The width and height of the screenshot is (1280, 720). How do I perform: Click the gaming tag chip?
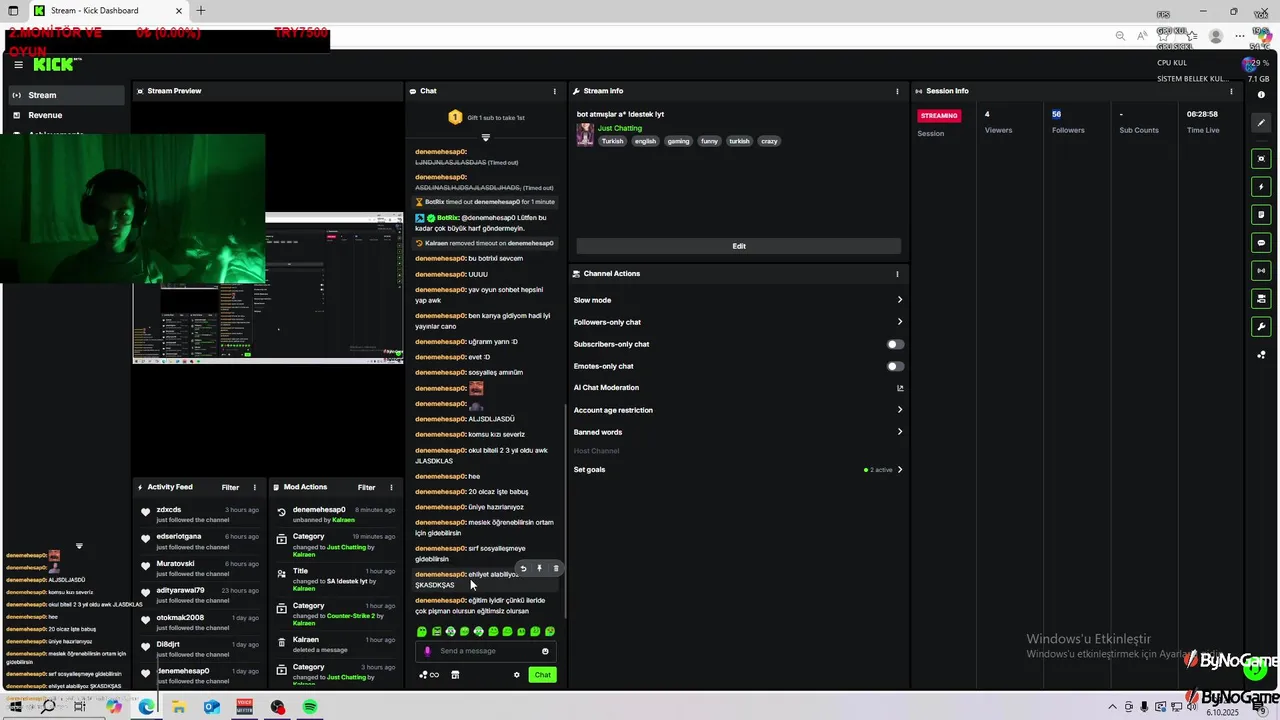pos(679,141)
